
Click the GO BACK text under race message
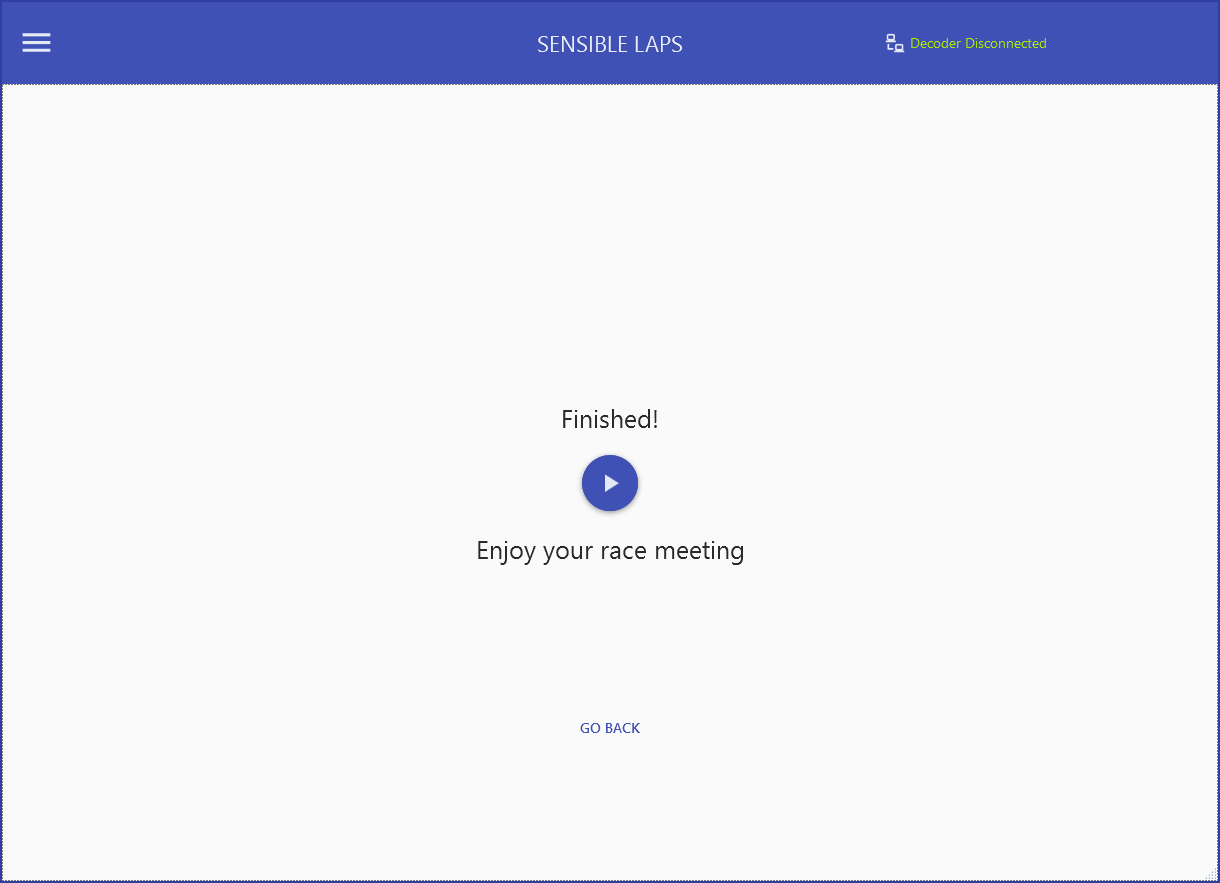(x=609, y=728)
